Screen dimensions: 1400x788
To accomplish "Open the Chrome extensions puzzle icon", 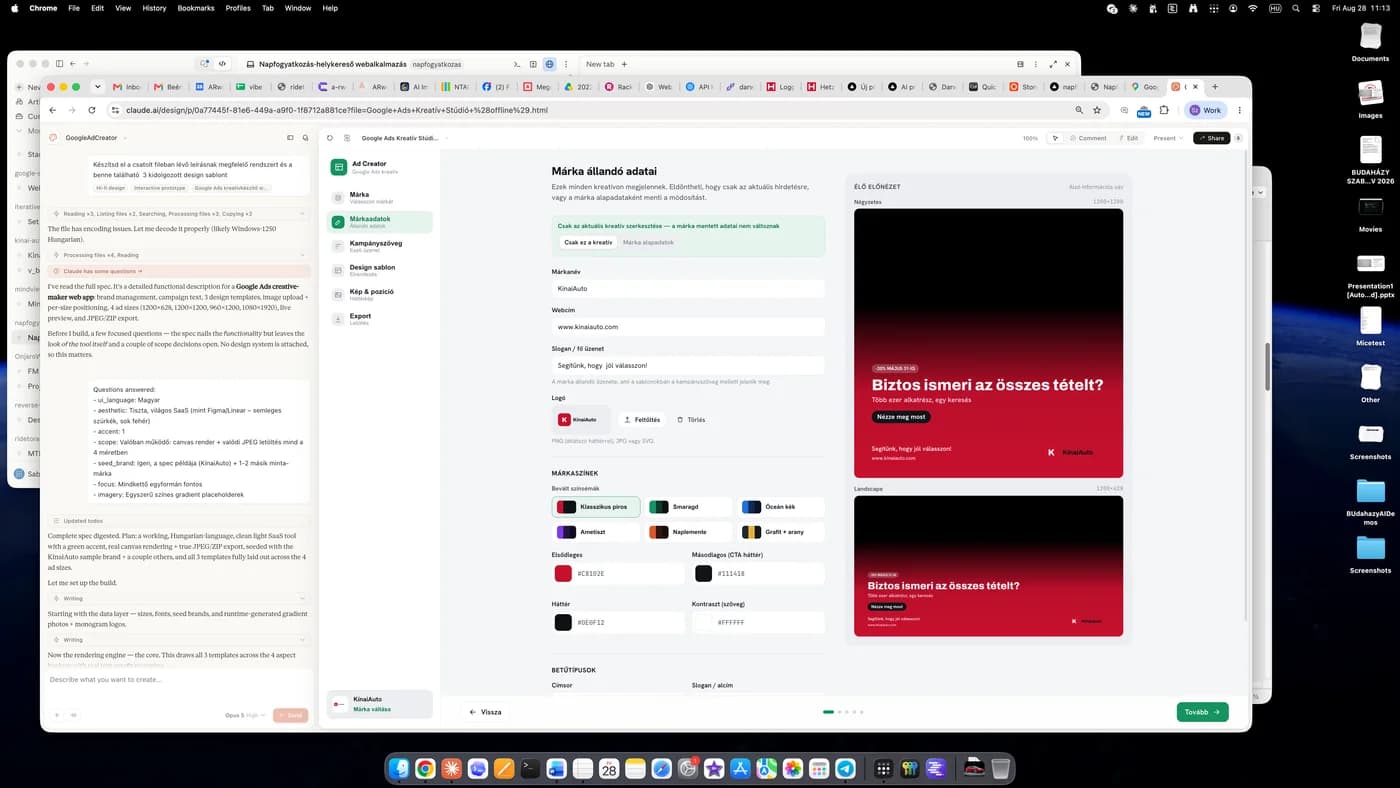I will (1164, 110).
